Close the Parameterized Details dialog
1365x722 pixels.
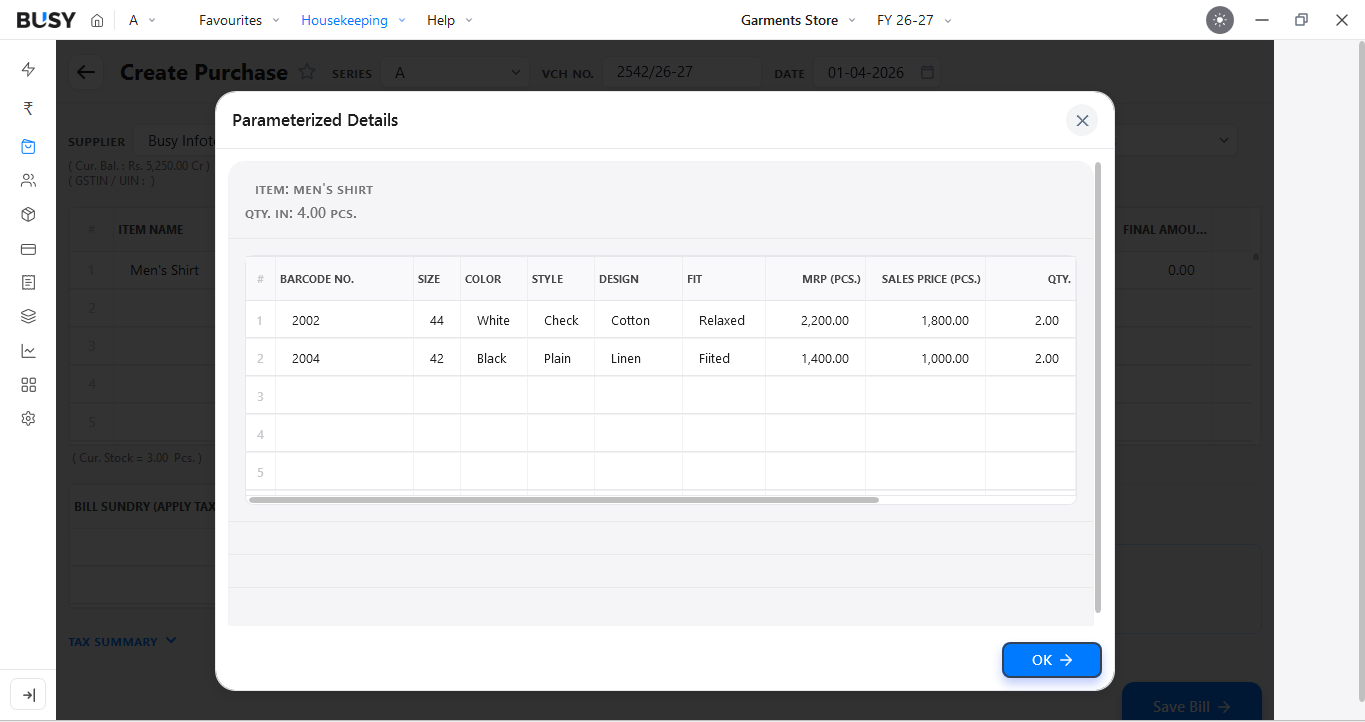click(1082, 120)
